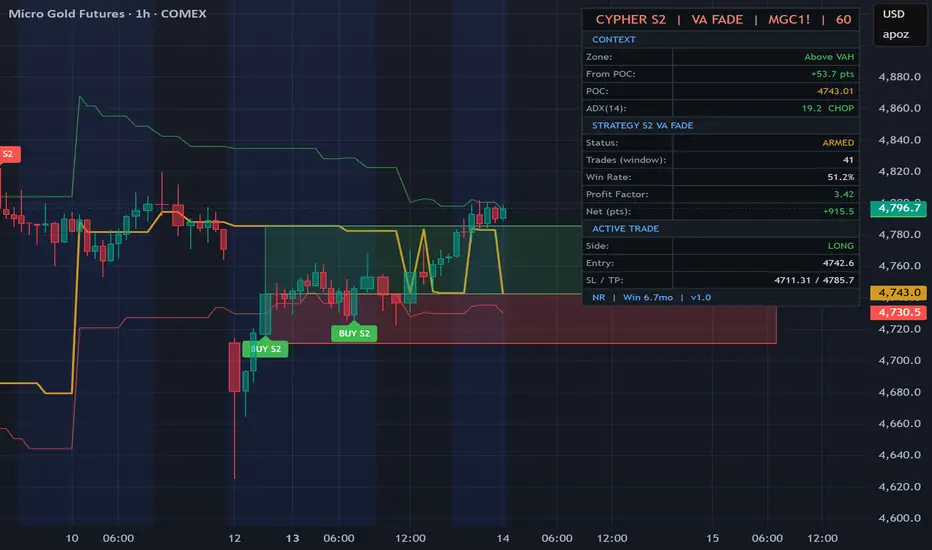The height and width of the screenshot is (550, 932).
Task: Click the 4,730.5 red price tag
Action: coord(898,312)
